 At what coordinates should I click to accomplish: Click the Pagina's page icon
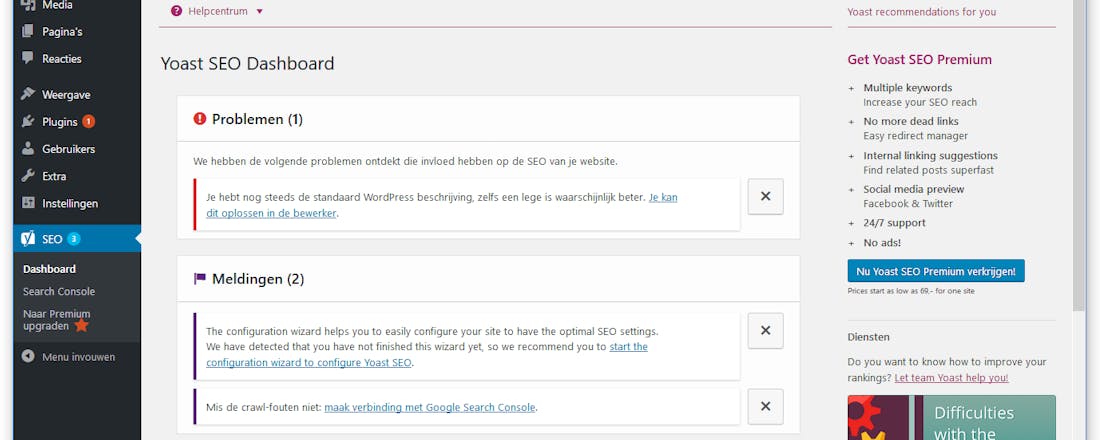[28, 32]
